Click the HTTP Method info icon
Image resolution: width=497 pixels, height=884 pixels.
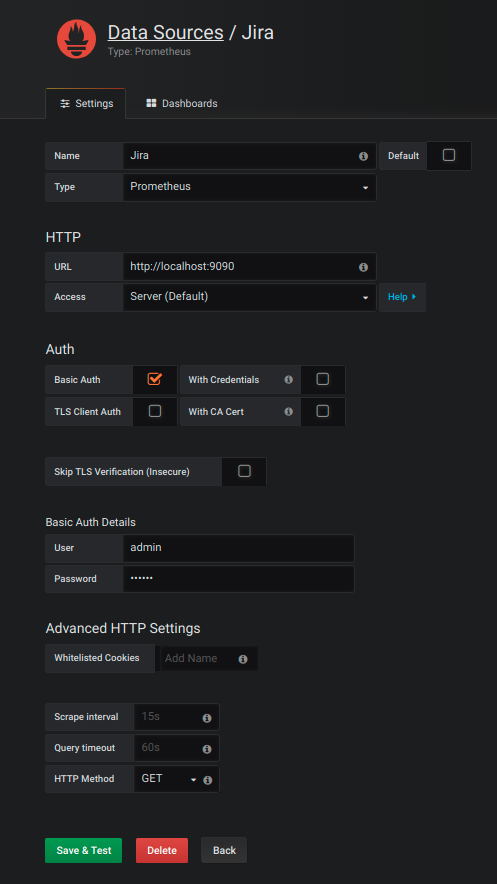coord(207,780)
